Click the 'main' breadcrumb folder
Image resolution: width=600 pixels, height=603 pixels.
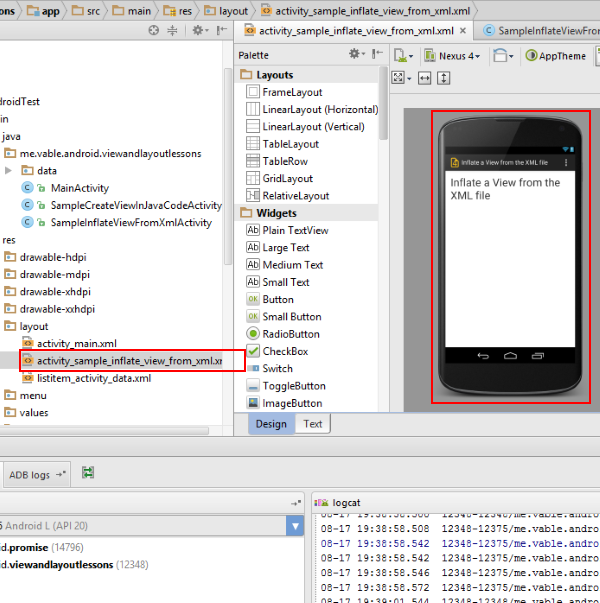(132, 11)
